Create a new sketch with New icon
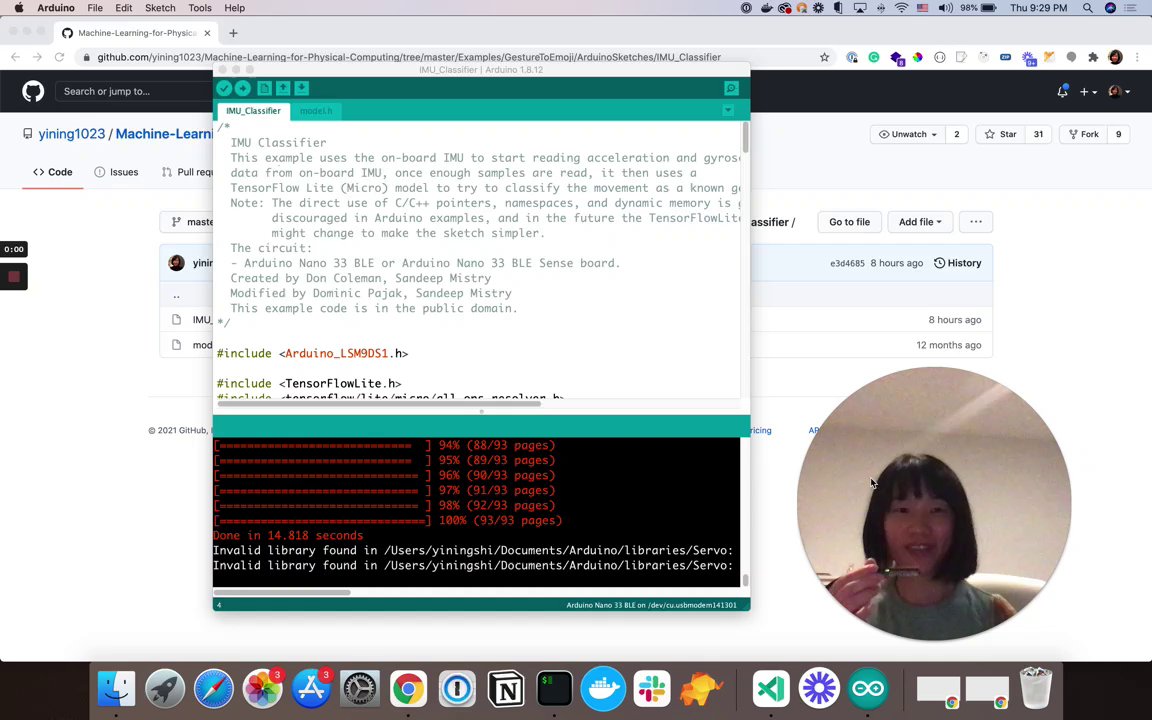 264,88
